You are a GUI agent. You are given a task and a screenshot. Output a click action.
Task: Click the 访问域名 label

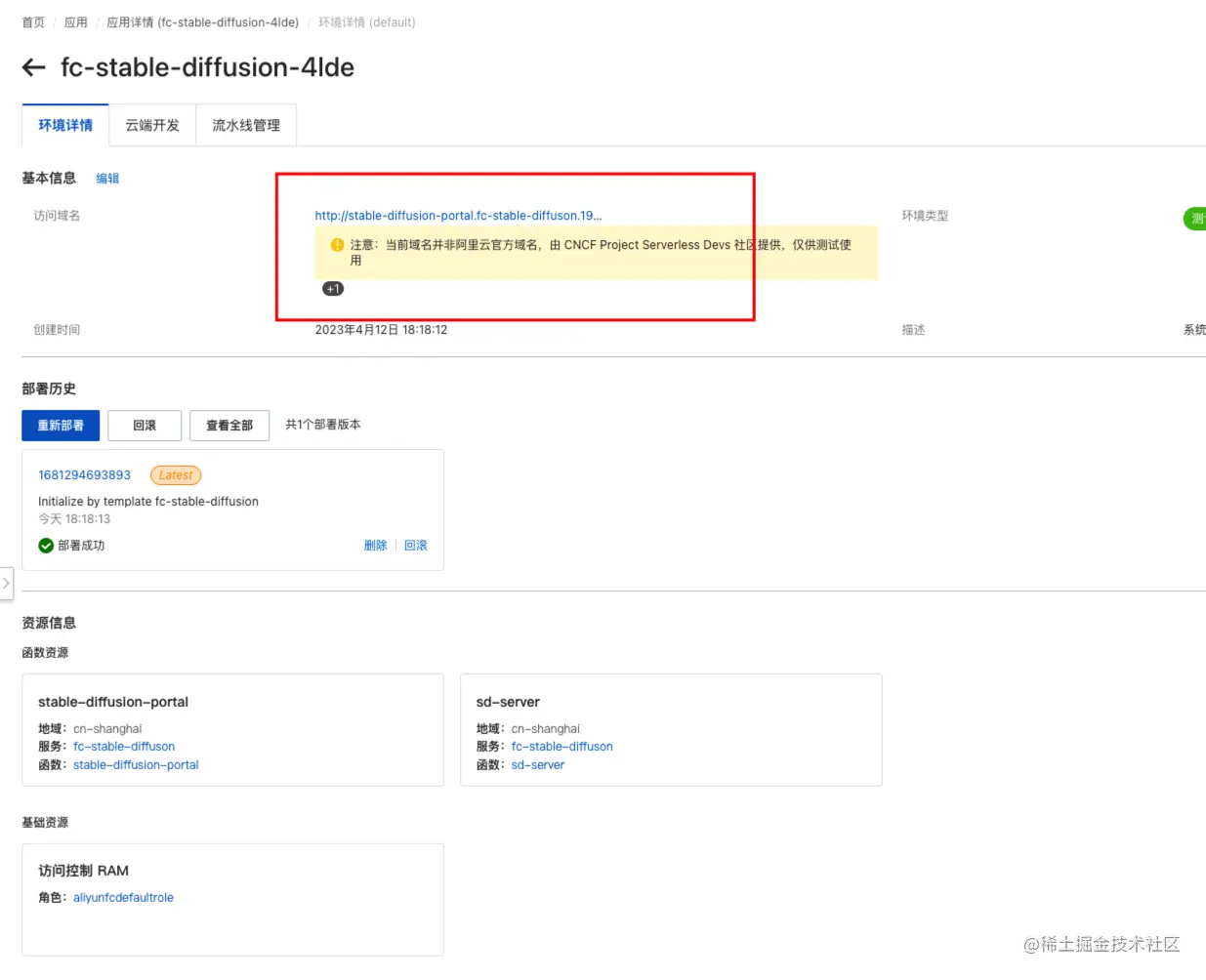pos(57,216)
